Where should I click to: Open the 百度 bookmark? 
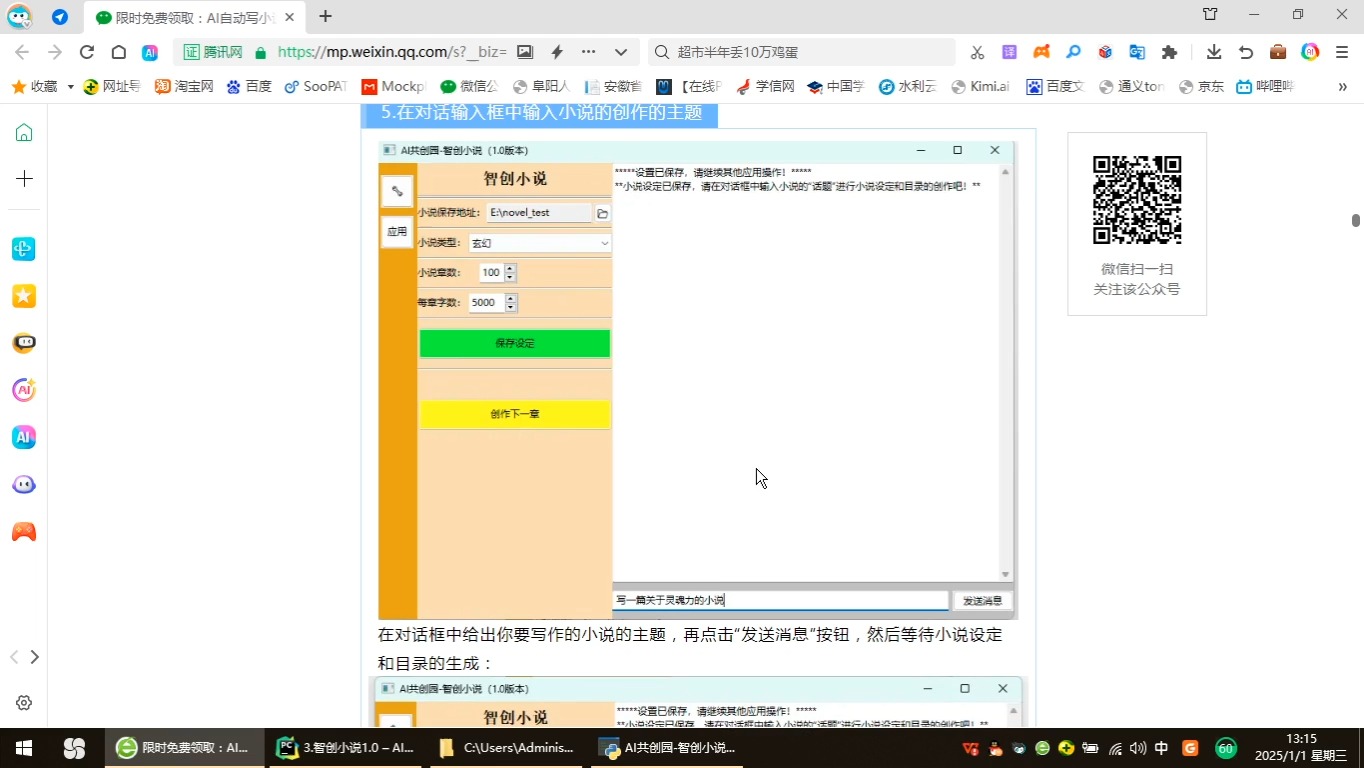tap(249, 87)
